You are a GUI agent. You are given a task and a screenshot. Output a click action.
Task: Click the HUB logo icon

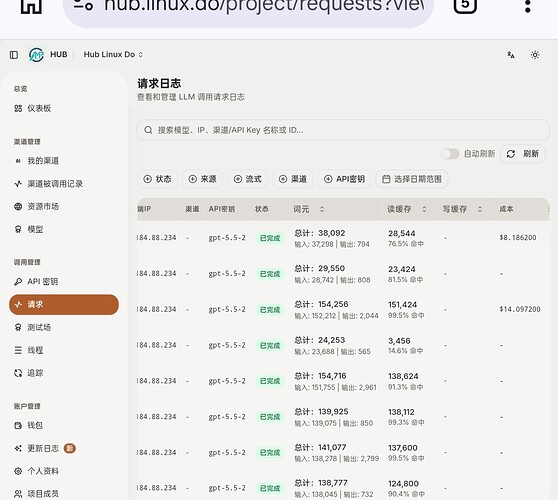click(36, 55)
